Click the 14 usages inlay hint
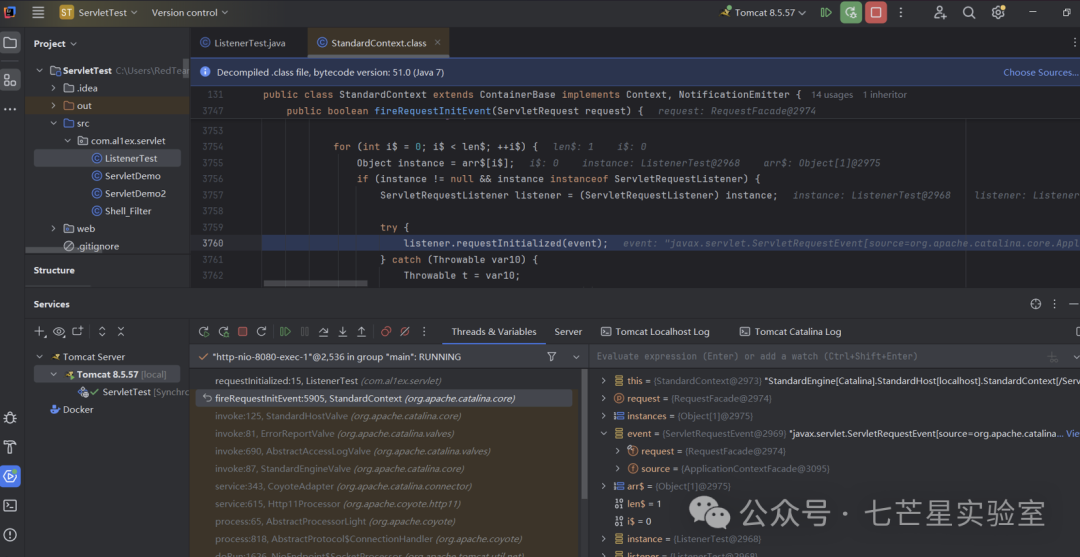 [x=831, y=95]
